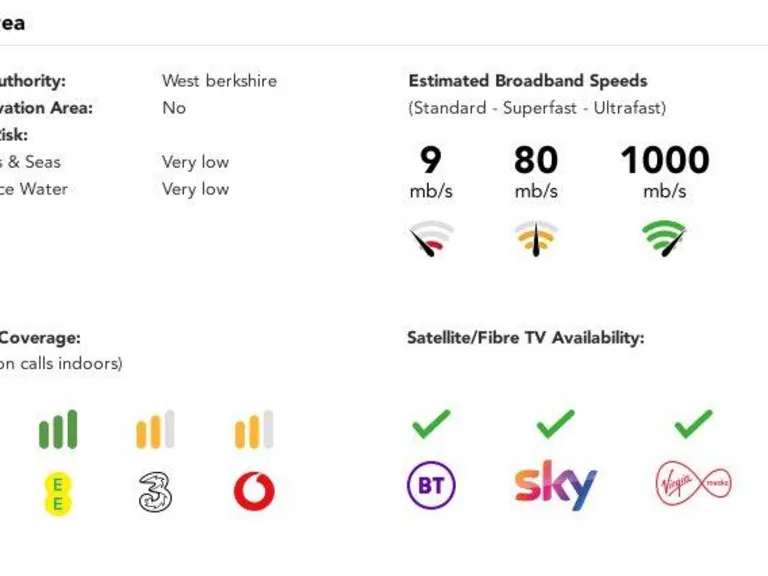Viewport: 768px width, 576px height.
Task: Click the orange signal bars above Vodafone
Action: coord(254,430)
